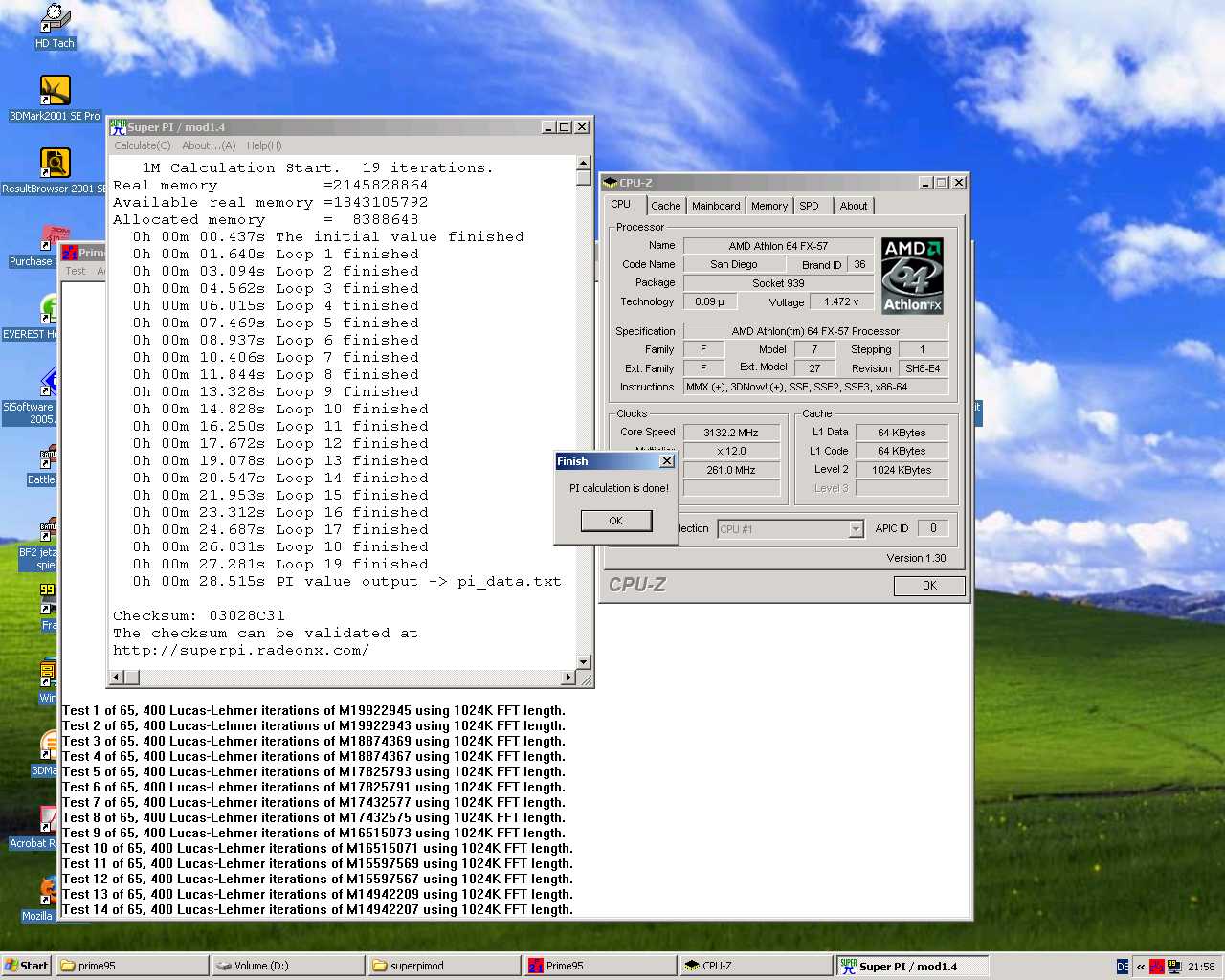This screenshot has height=980, width=1225.
Task: Click the red Prime95 tray icon
Action: 1156,967
